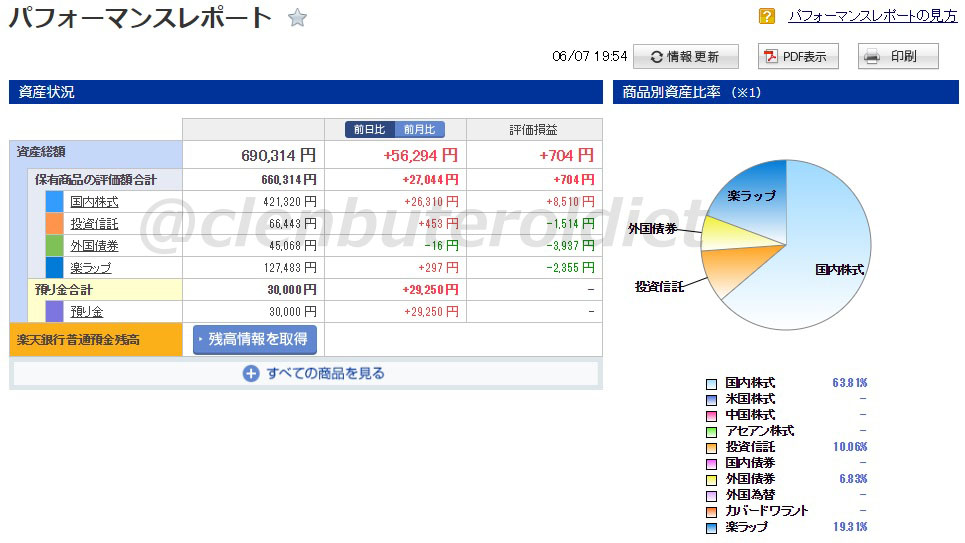Viewport: 965px width, 543px height.
Task: Click the 楽ラップ legend color box
Action: 711,528
